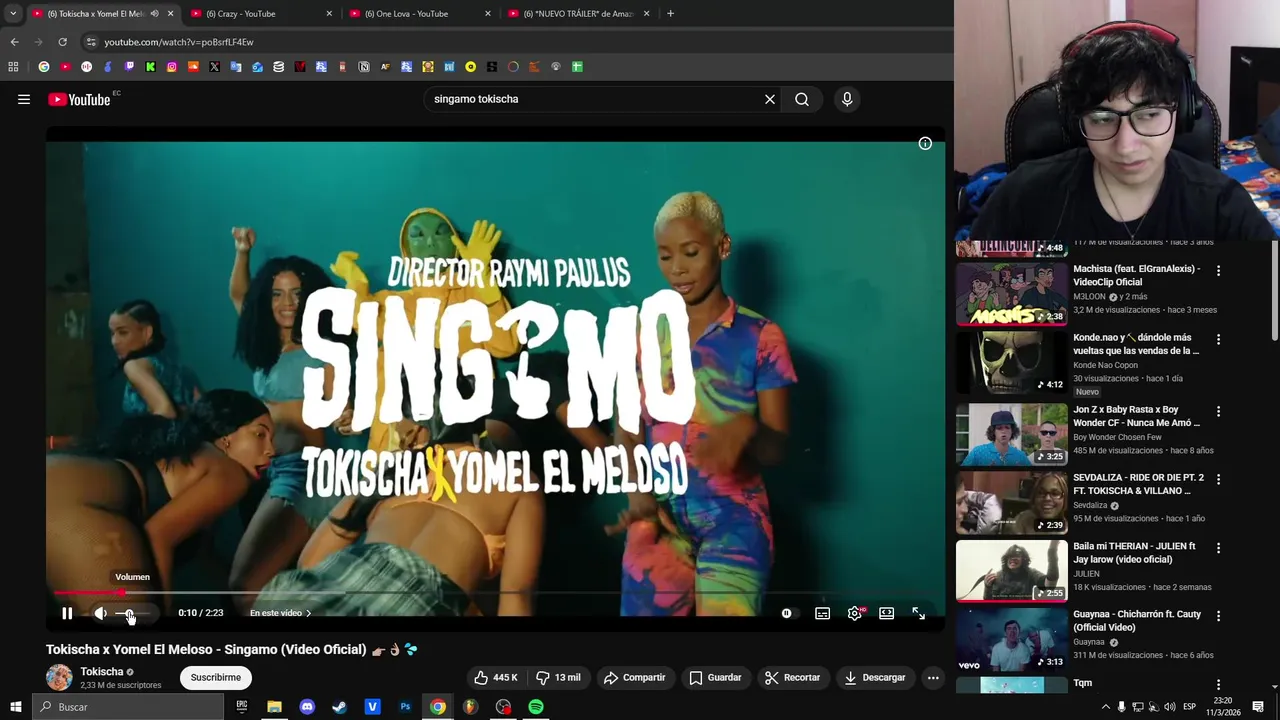Mute the video using the speaker icon
1280x720 pixels.
[100, 613]
